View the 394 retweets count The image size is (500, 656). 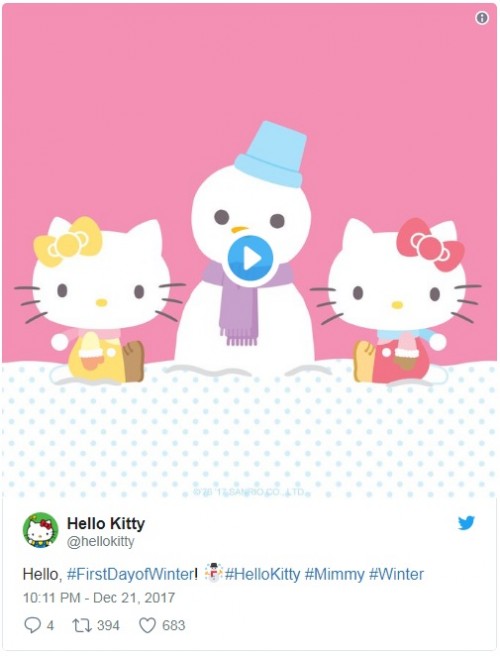click(108, 625)
